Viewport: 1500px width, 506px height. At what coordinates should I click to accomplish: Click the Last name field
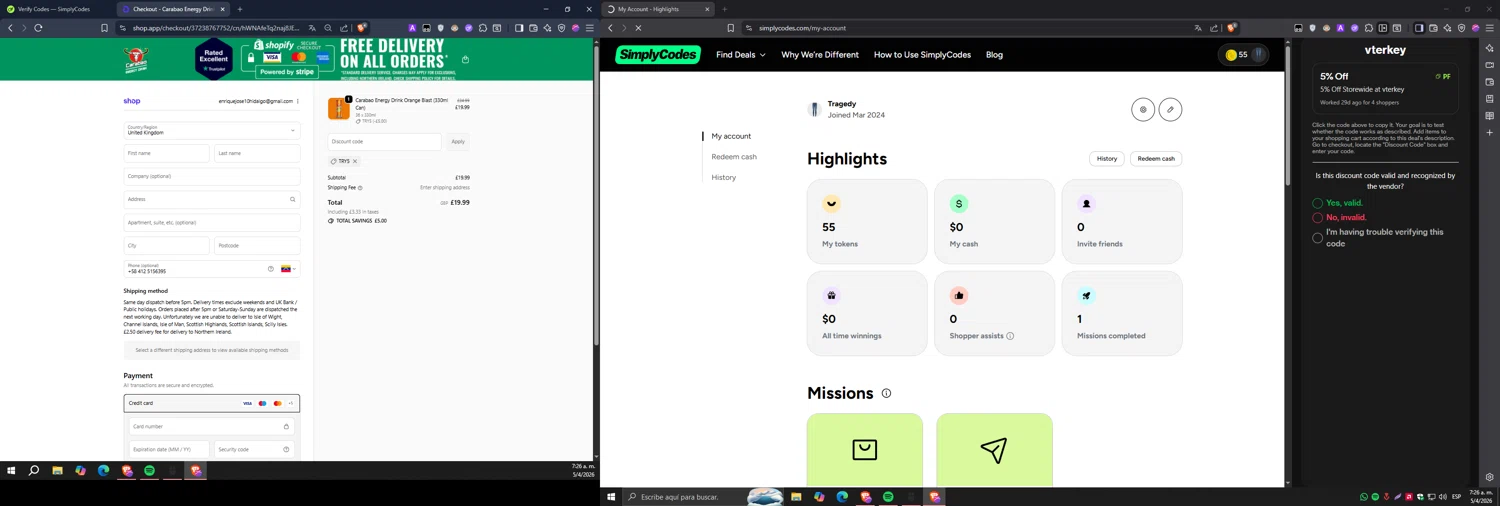[257, 153]
